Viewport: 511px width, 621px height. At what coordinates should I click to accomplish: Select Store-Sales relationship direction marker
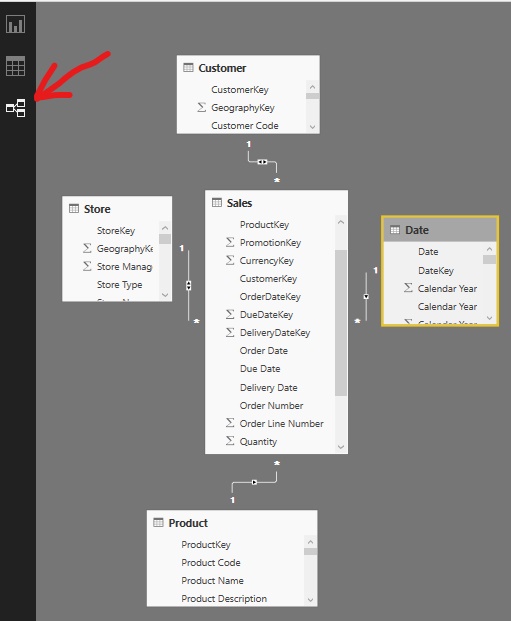click(x=189, y=285)
